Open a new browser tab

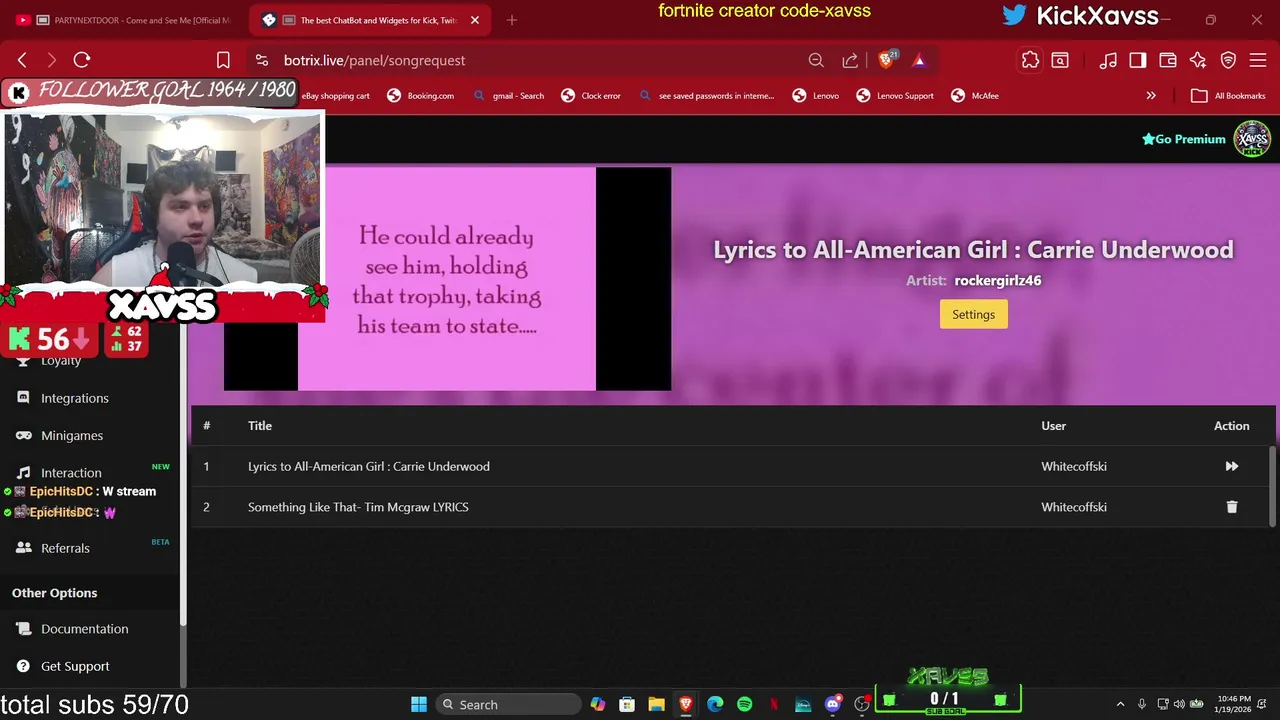512,20
